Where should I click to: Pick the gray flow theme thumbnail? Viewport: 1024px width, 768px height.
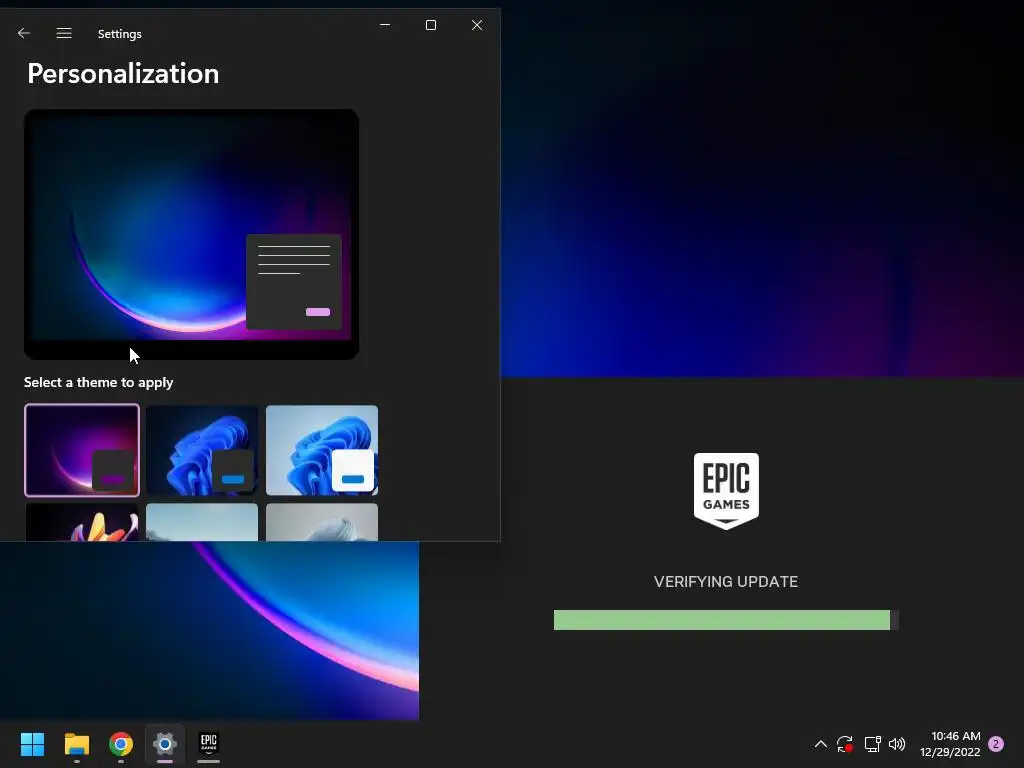point(322,522)
